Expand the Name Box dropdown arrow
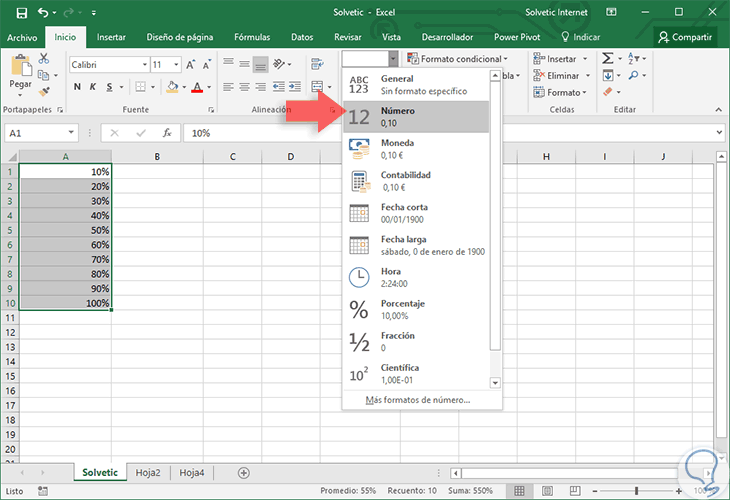 pos(71,132)
